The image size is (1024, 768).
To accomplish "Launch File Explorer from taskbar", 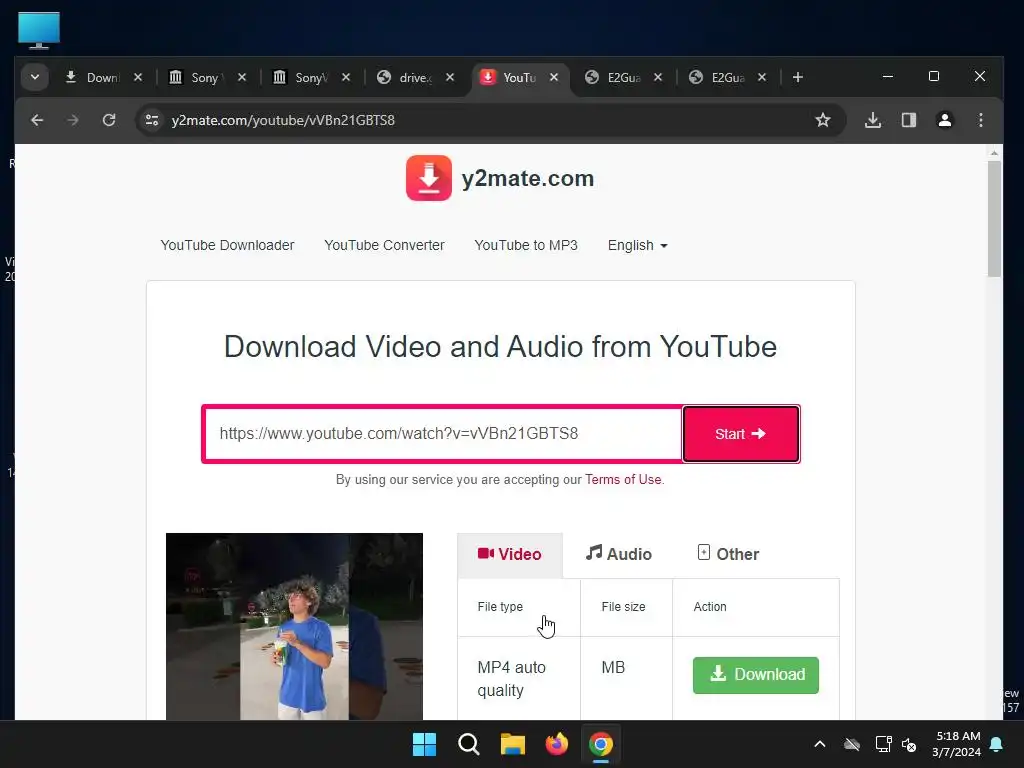I will [x=513, y=744].
